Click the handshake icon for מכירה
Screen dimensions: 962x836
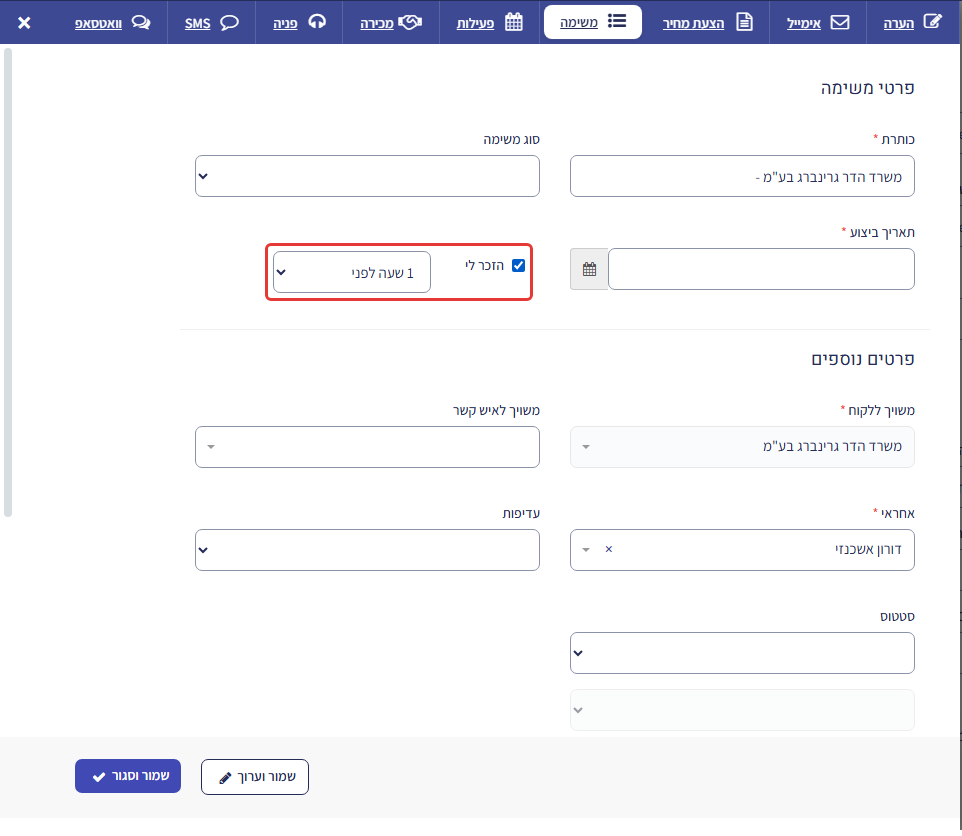pos(410,22)
